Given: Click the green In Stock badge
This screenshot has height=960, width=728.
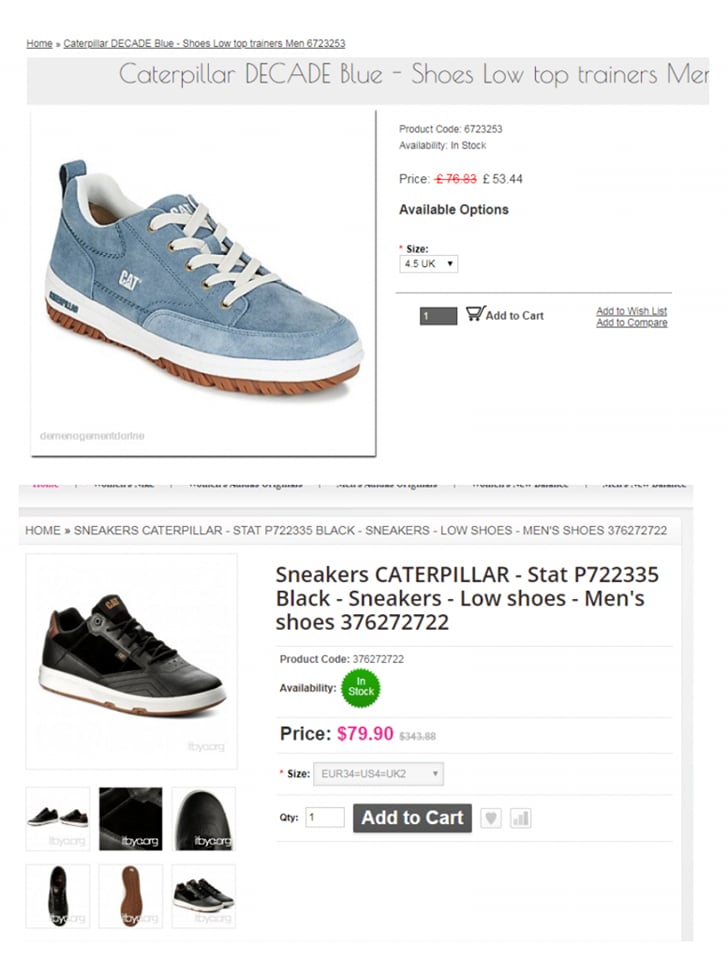Looking at the screenshot, I should 361,688.
